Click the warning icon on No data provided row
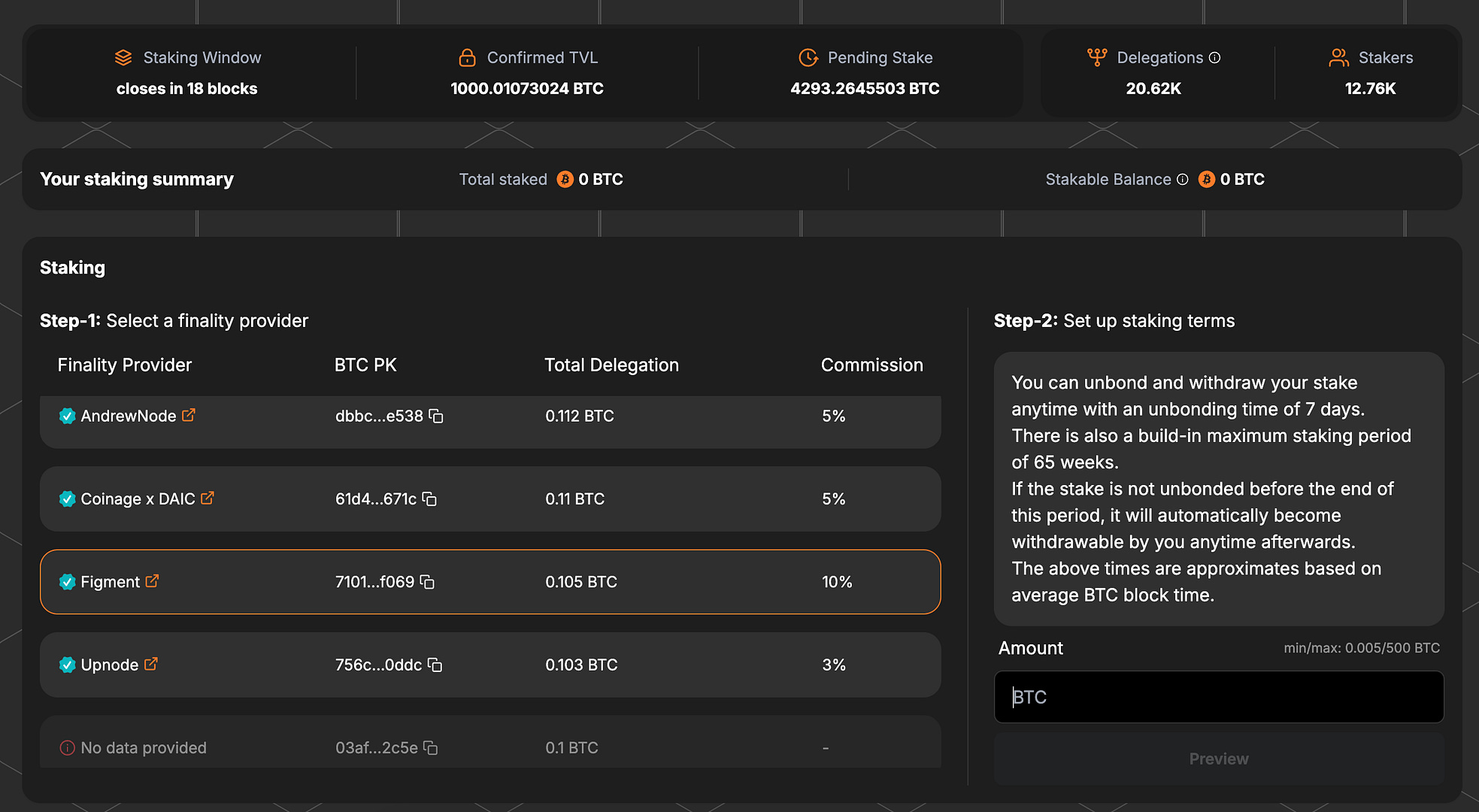Image resolution: width=1479 pixels, height=812 pixels. [x=67, y=747]
